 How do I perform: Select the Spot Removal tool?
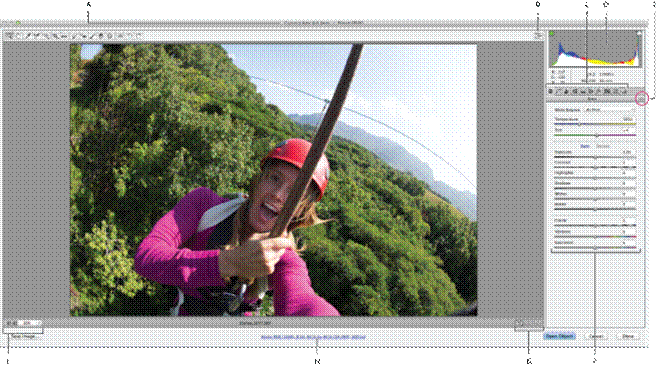[x=74, y=36]
